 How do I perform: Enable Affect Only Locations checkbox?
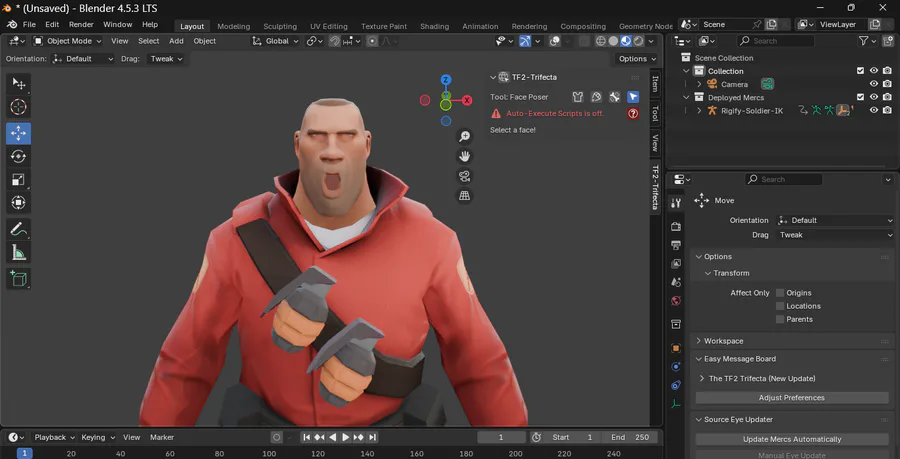click(x=780, y=306)
